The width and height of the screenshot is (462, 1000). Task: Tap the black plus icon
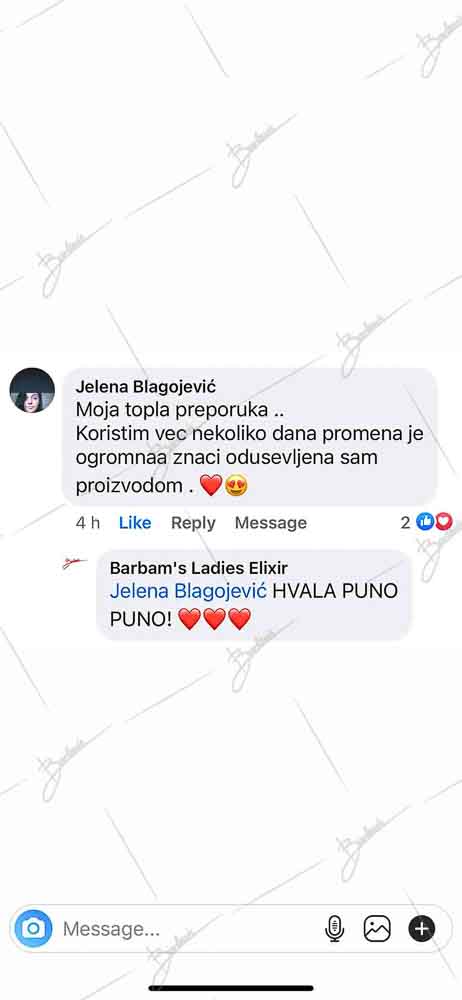coord(422,929)
